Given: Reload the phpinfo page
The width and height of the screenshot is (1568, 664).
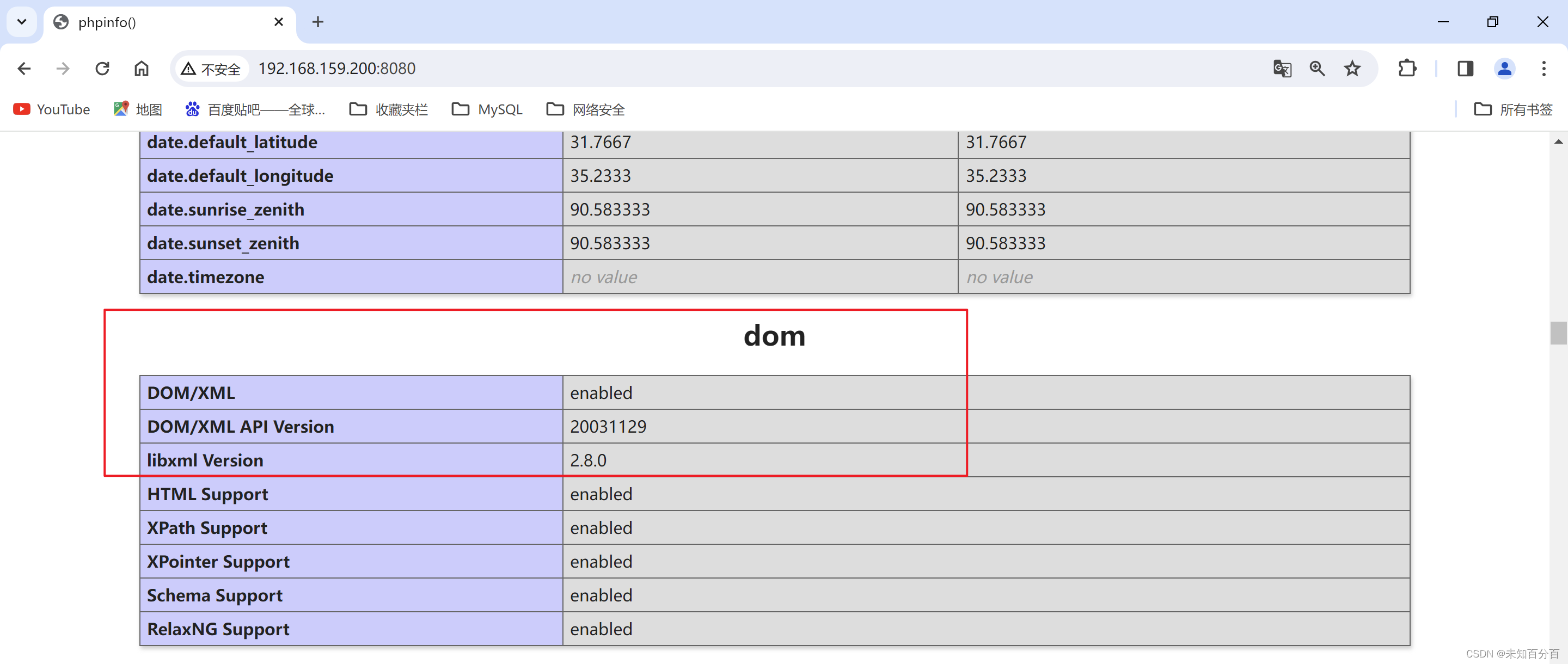Looking at the screenshot, I should (102, 68).
